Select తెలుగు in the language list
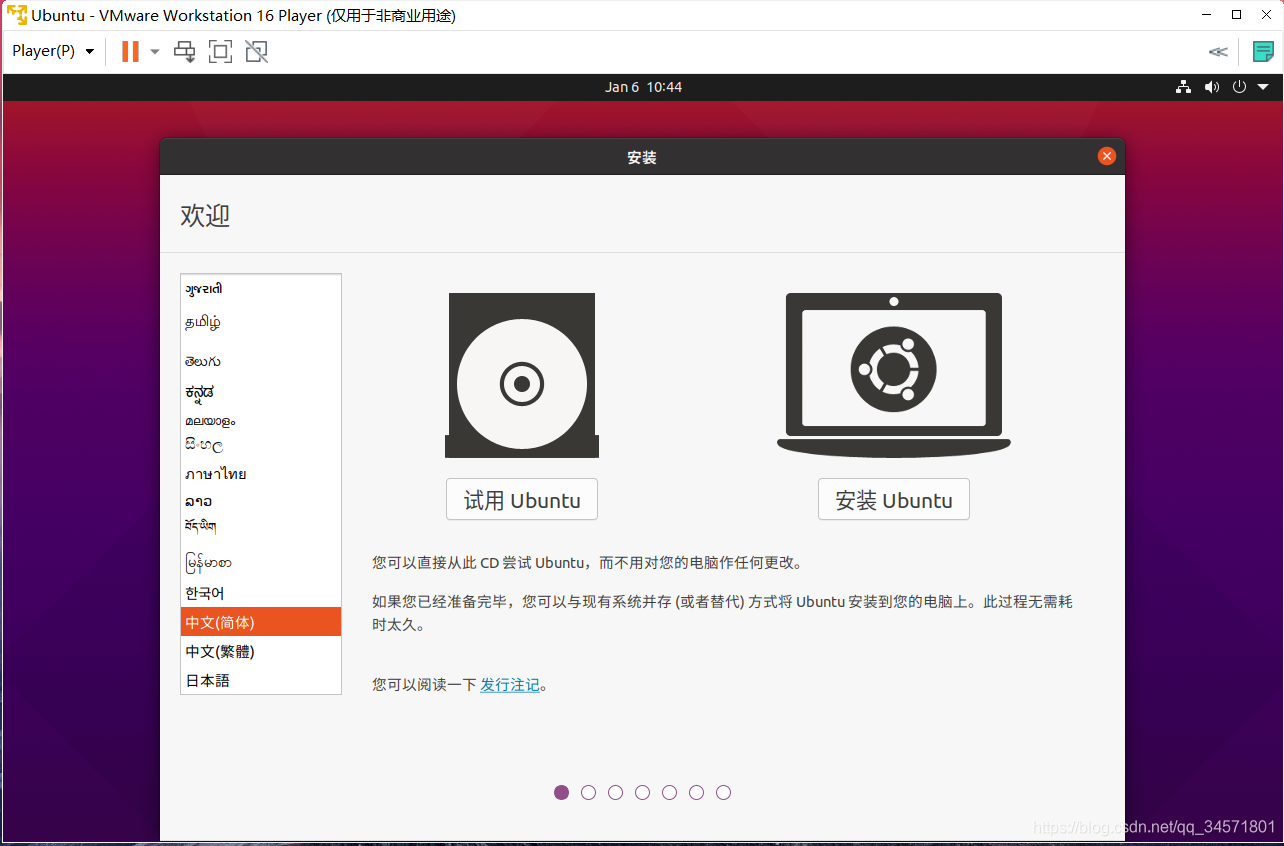1284x846 pixels. [261, 361]
